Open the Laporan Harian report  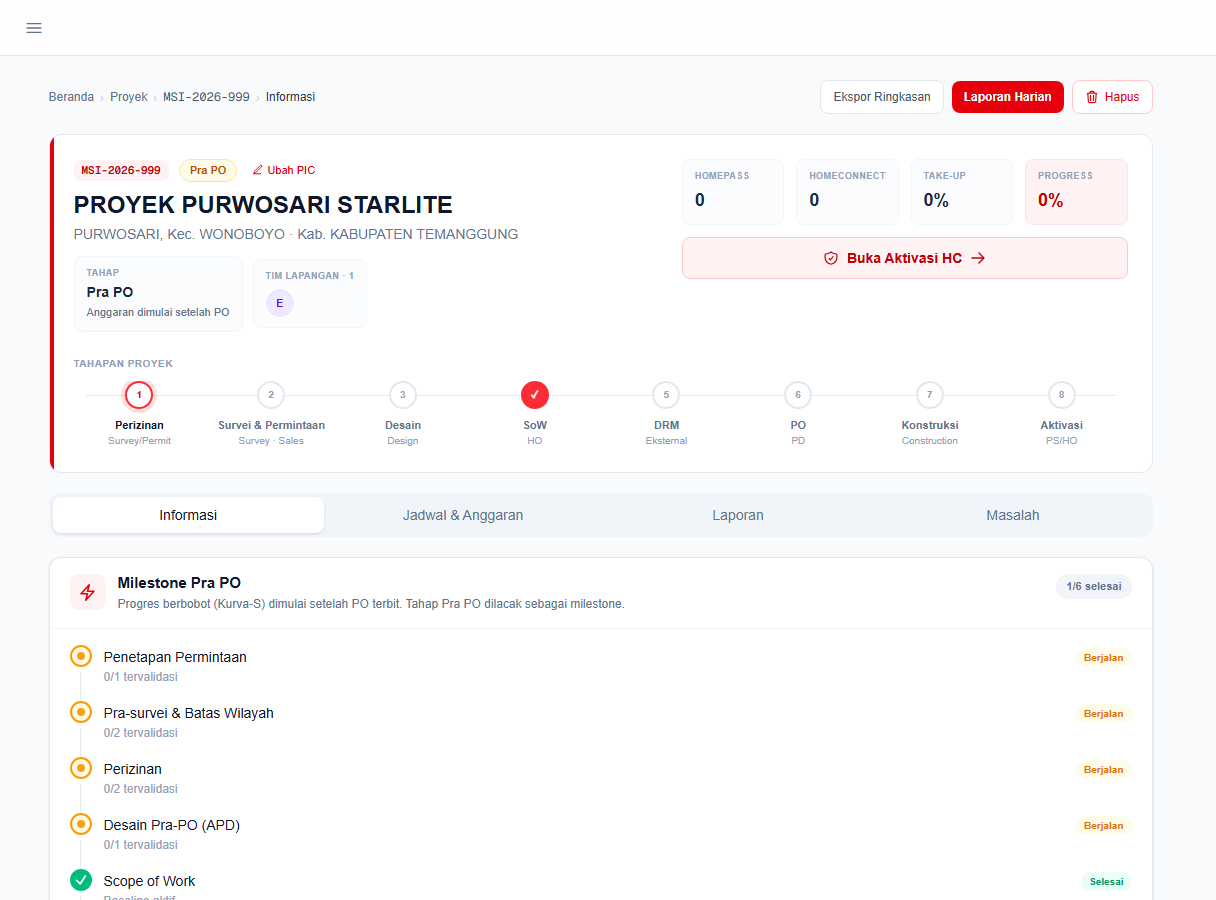coord(1008,97)
